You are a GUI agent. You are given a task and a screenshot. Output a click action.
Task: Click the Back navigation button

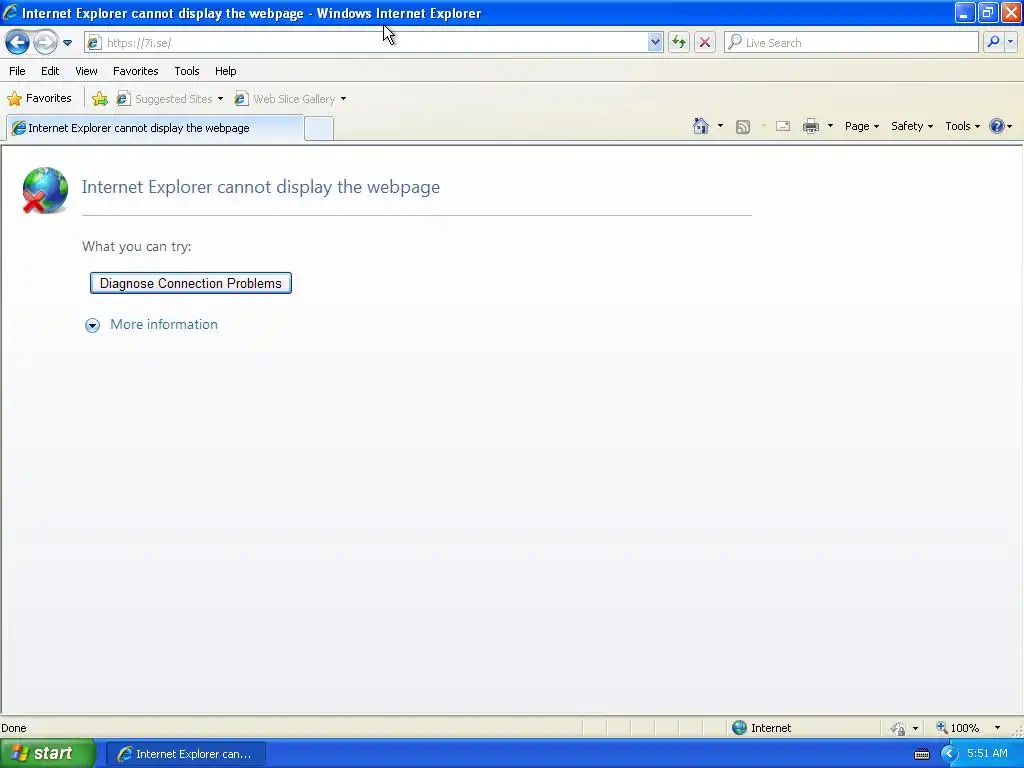18,42
